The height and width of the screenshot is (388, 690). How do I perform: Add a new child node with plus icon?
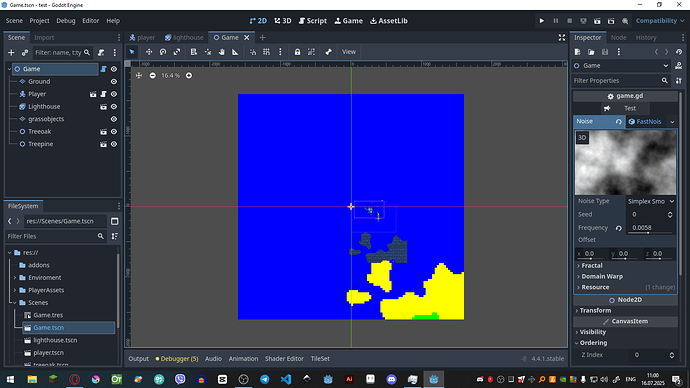(x=11, y=53)
